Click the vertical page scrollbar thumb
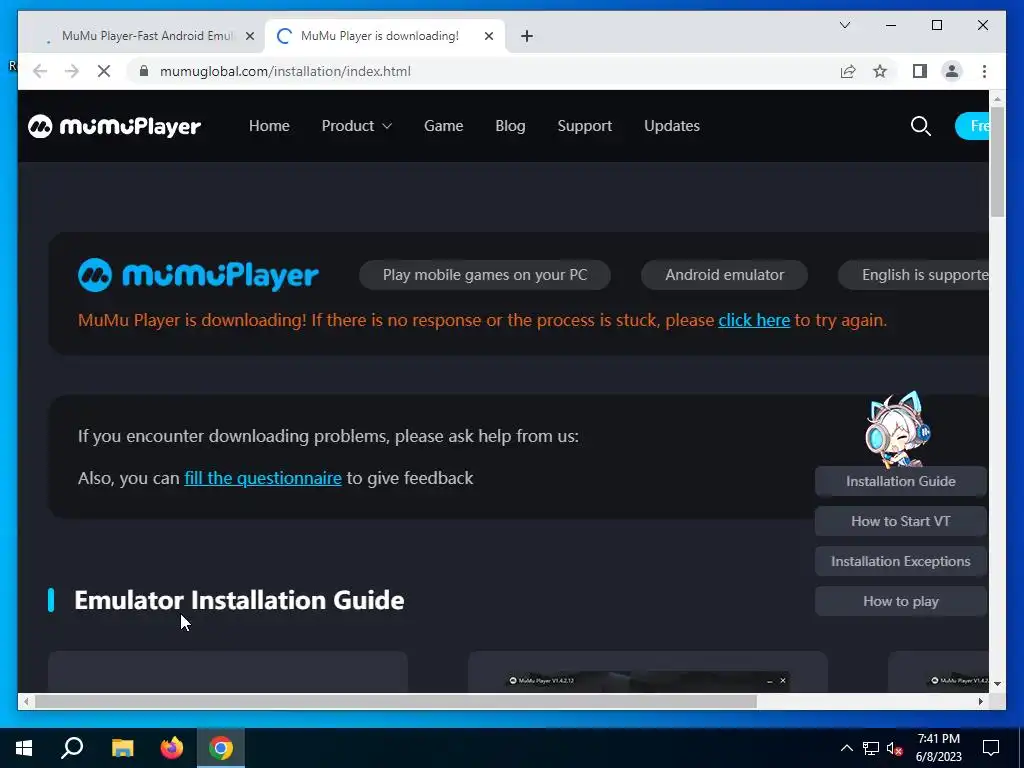The image size is (1024, 768). click(997, 161)
